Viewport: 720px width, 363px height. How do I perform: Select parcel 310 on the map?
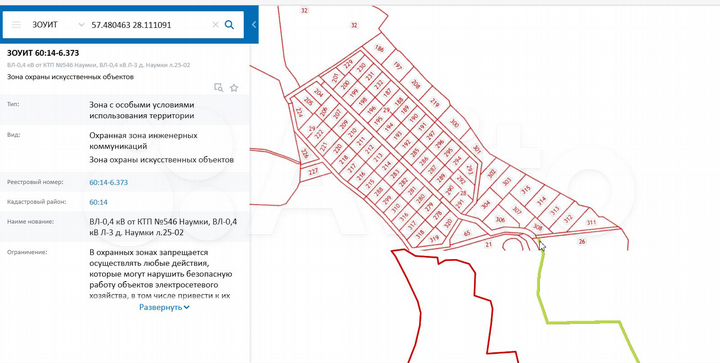(x=395, y=208)
